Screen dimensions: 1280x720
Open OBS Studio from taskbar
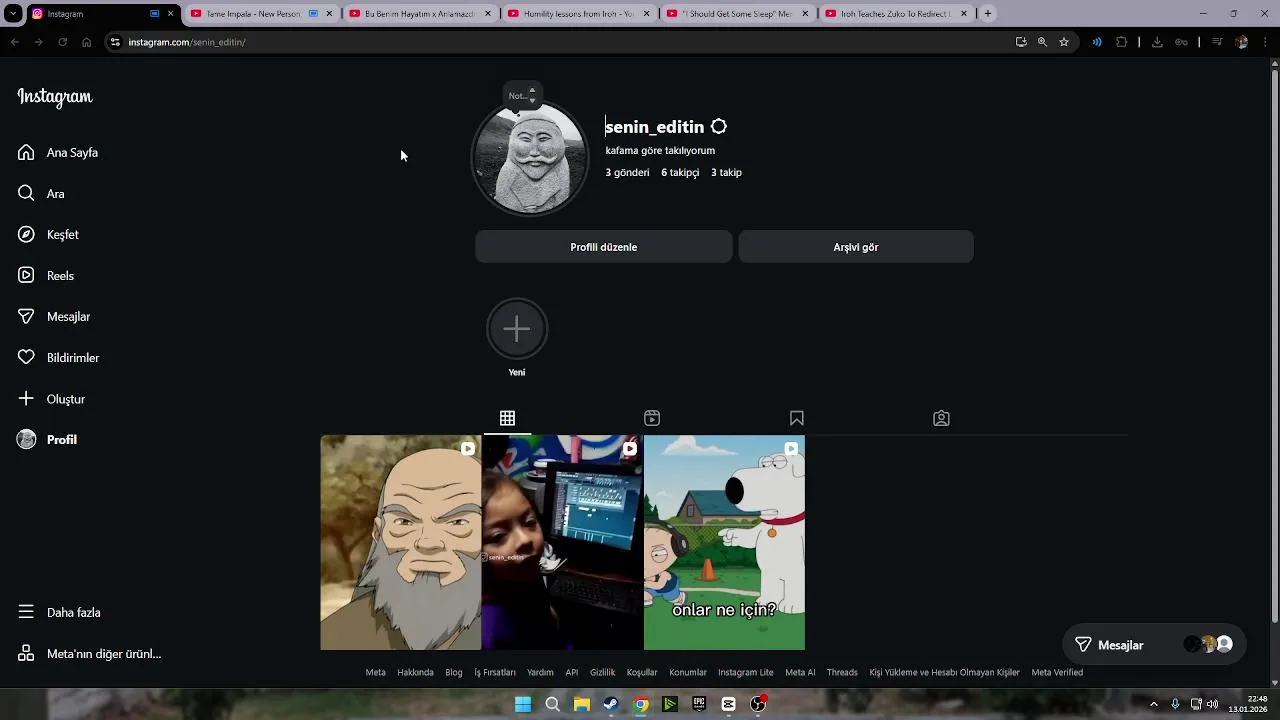(758, 704)
